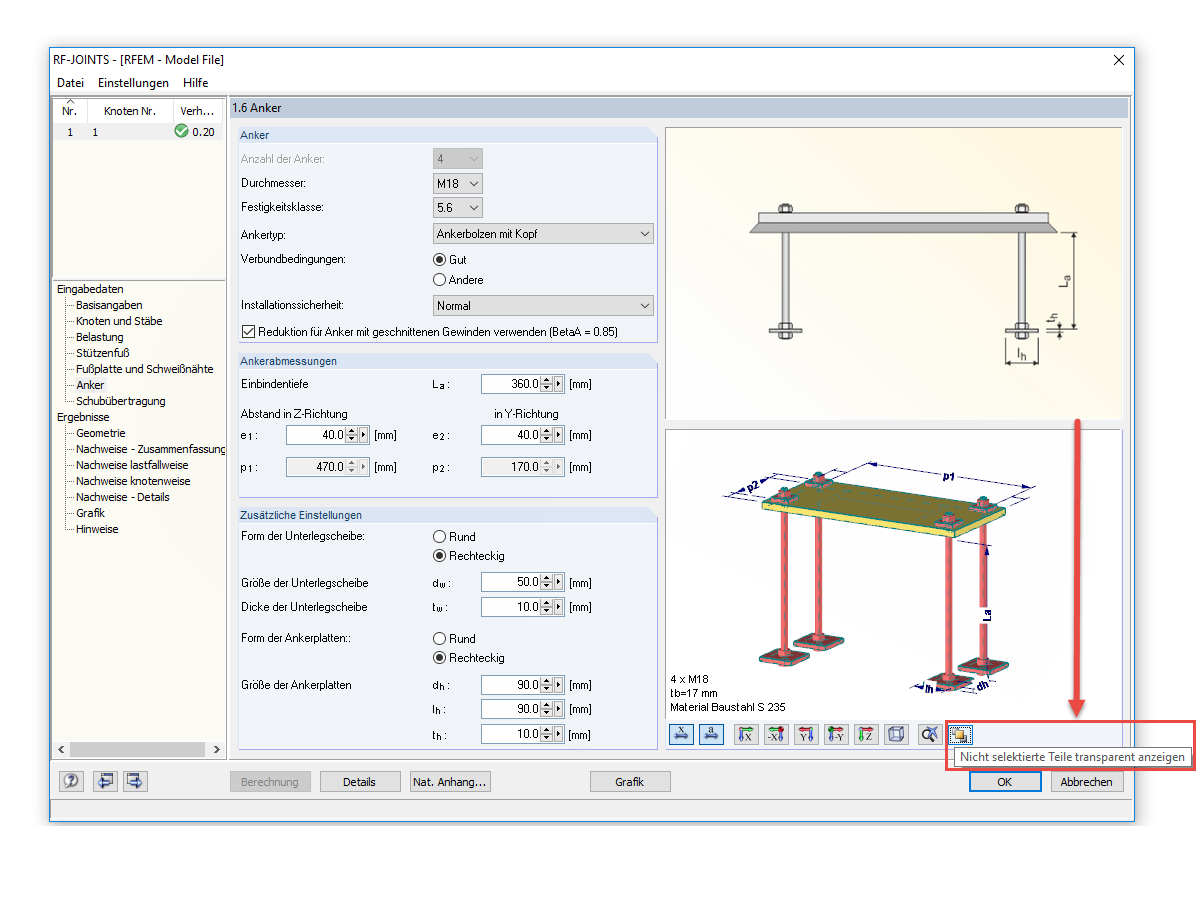Screen dimensions: 1200x900
Task: Set view in X direction
Action: click(745, 734)
